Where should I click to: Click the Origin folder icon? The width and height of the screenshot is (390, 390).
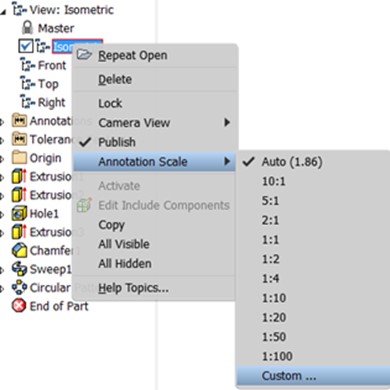(19, 158)
